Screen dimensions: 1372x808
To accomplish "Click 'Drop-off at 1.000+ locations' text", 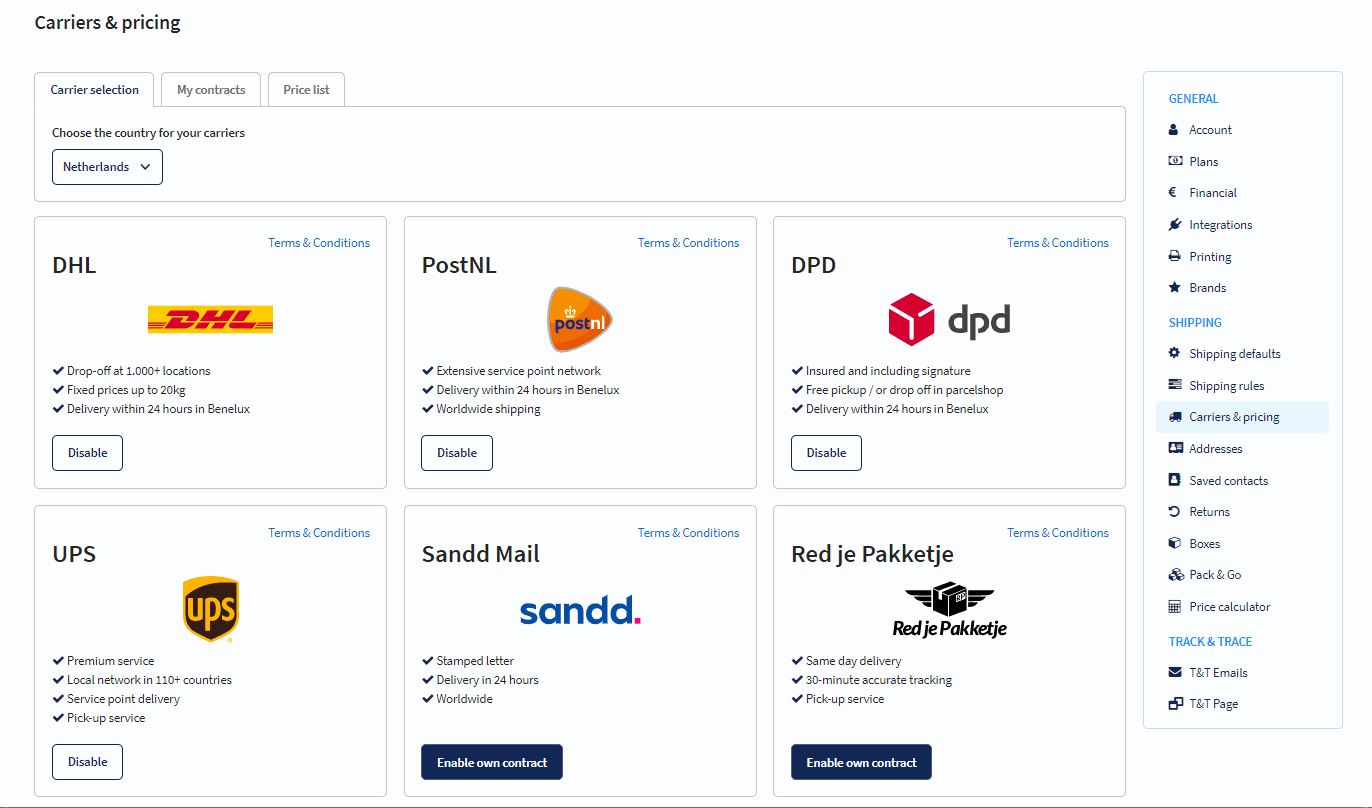I will pos(139,371).
